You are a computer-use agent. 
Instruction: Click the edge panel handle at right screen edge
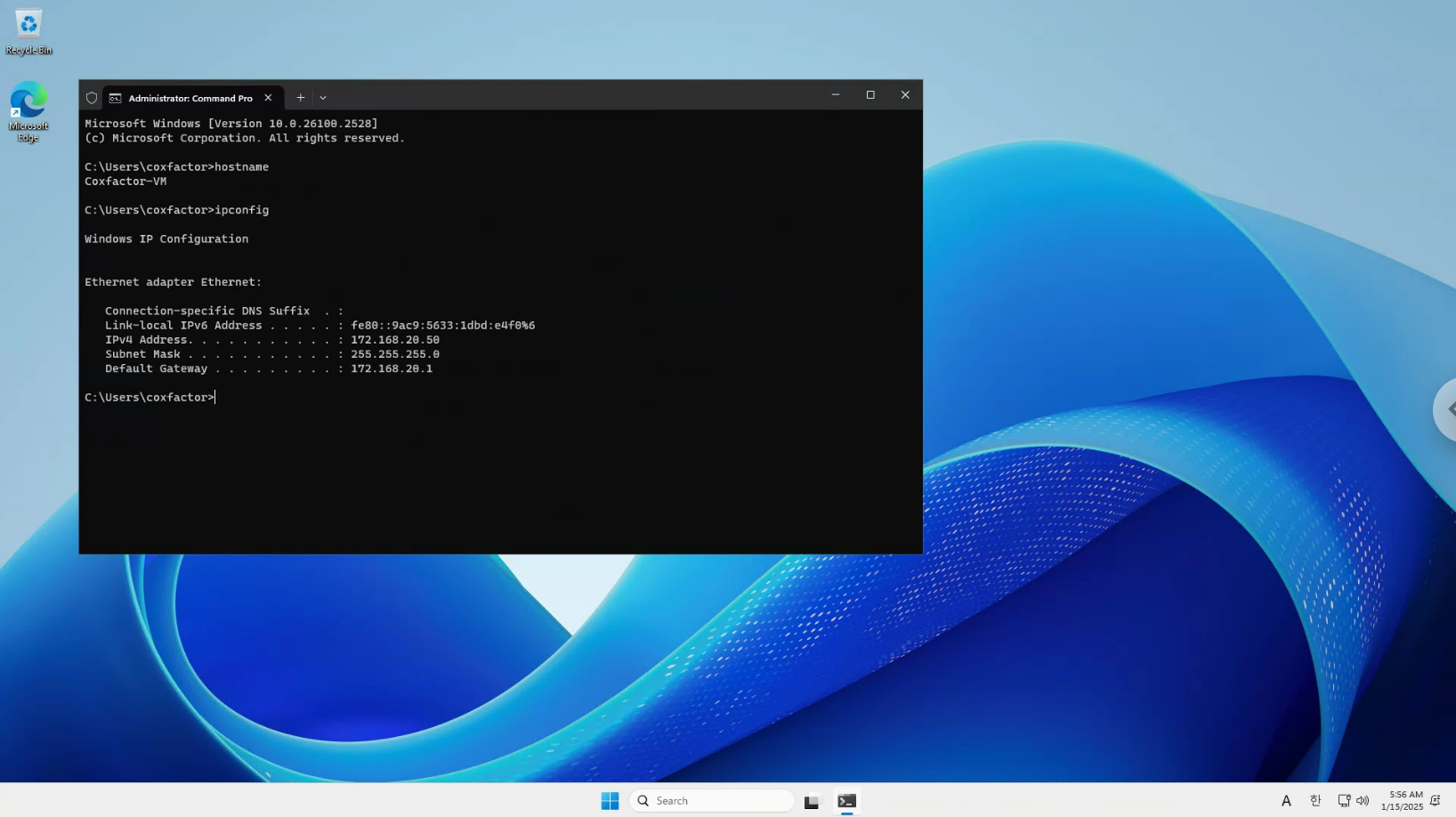pyautogui.click(x=1446, y=409)
